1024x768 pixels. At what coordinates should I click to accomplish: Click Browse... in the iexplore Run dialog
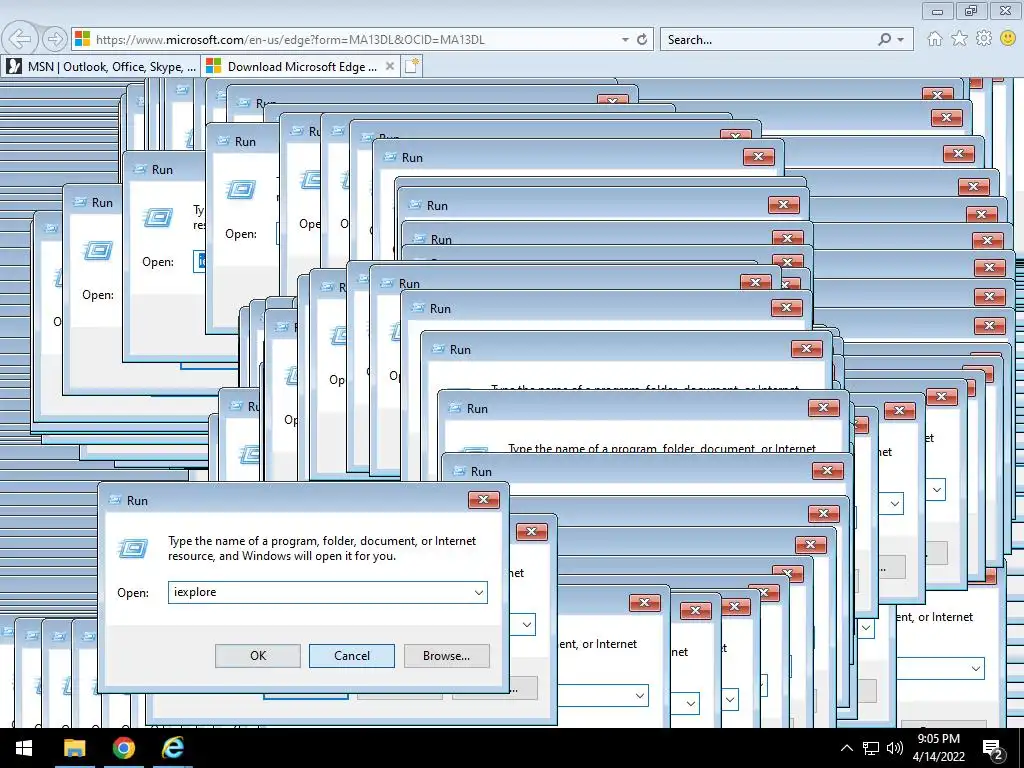click(446, 656)
